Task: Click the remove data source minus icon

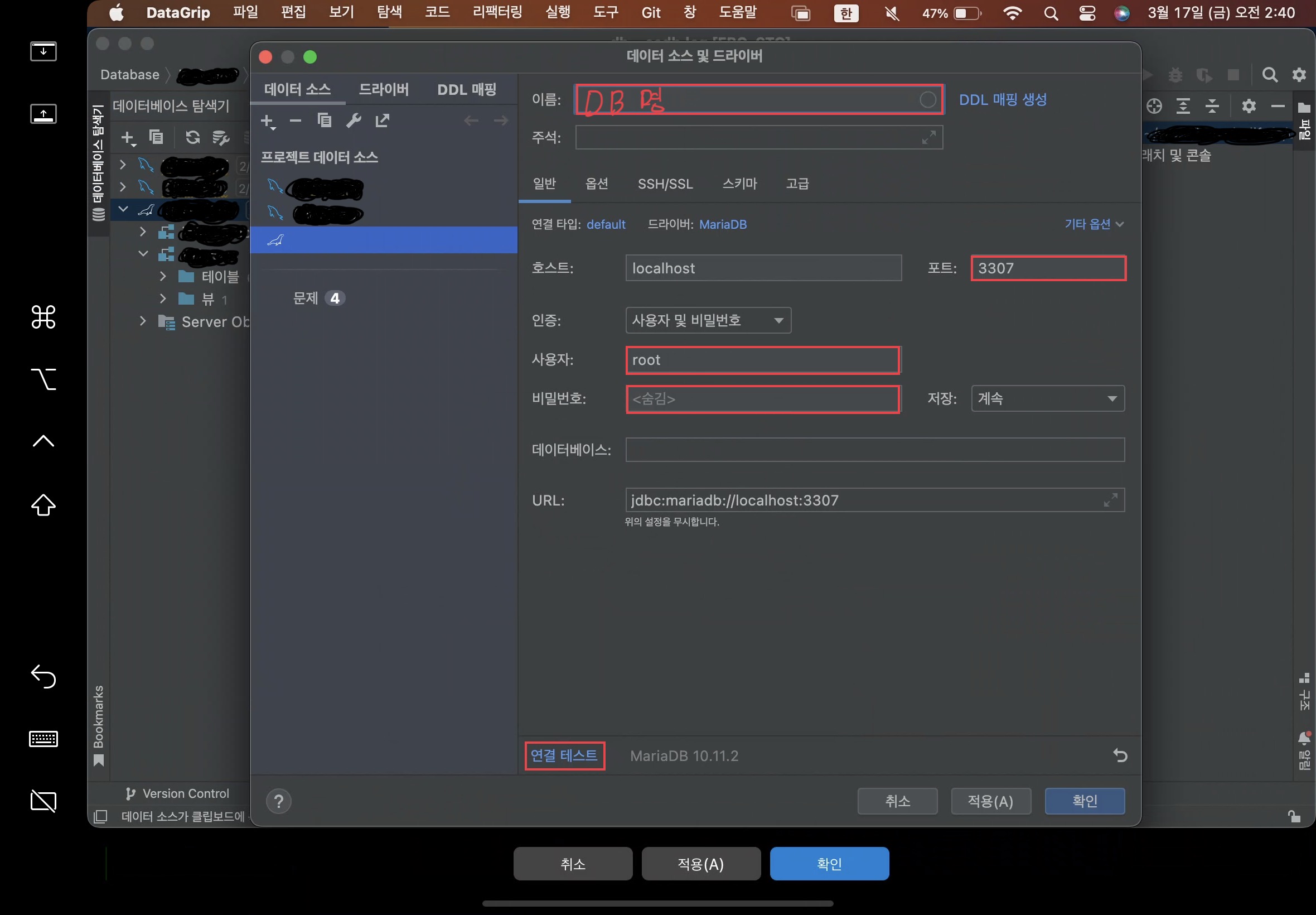Action: pos(295,121)
